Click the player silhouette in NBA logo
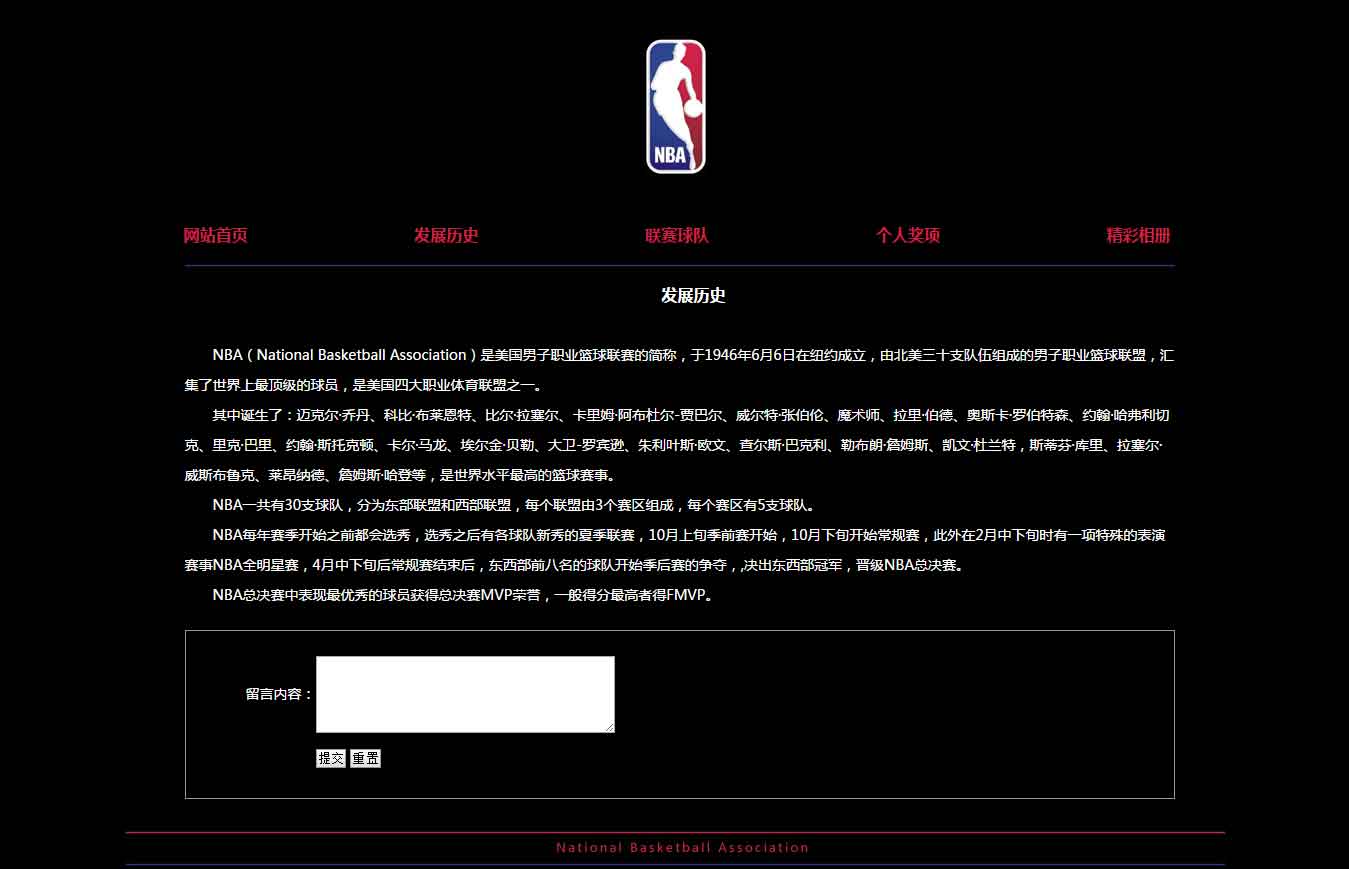The image size is (1349, 869). click(x=676, y=95)
